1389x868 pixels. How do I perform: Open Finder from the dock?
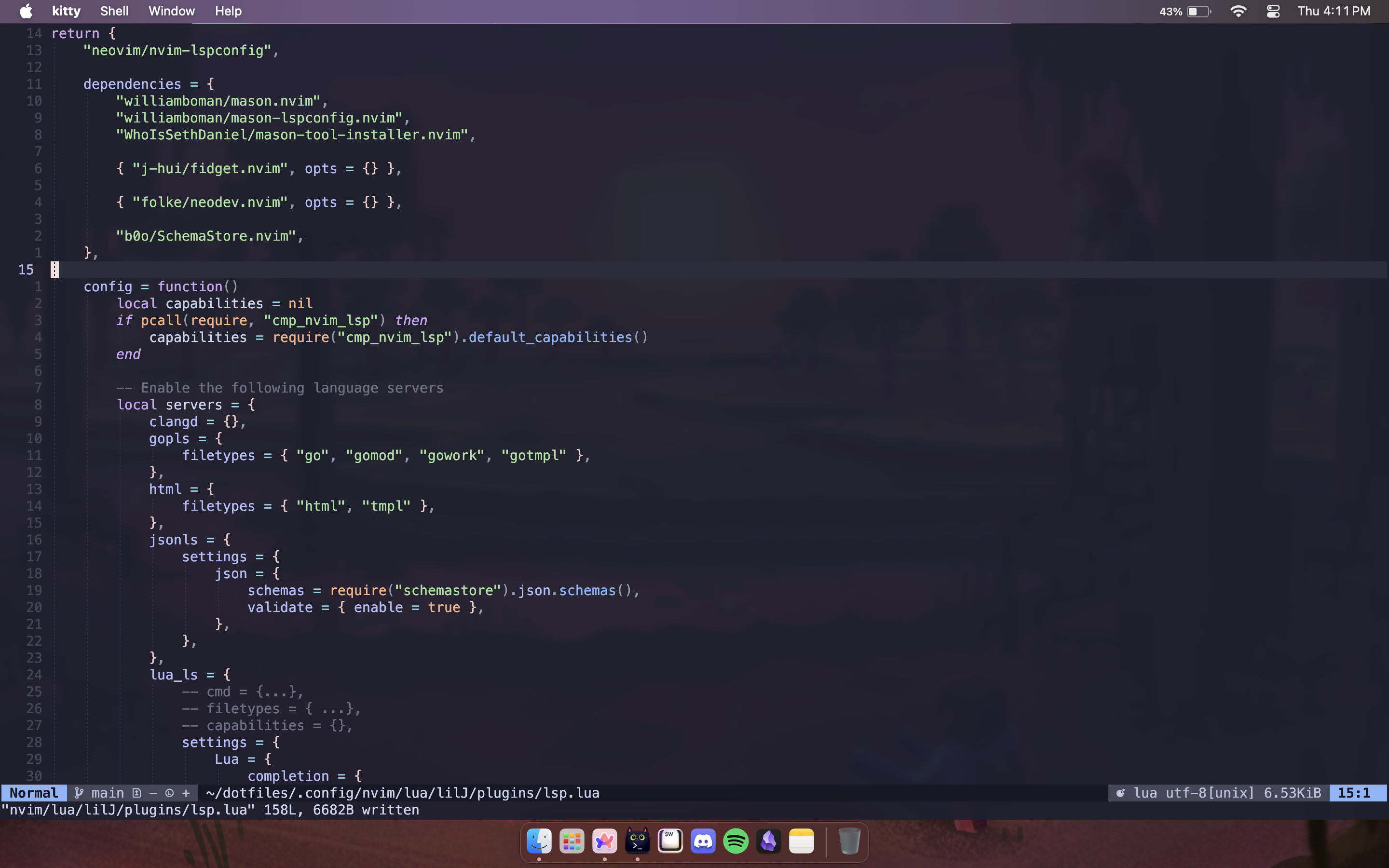[x=539, y=841]
